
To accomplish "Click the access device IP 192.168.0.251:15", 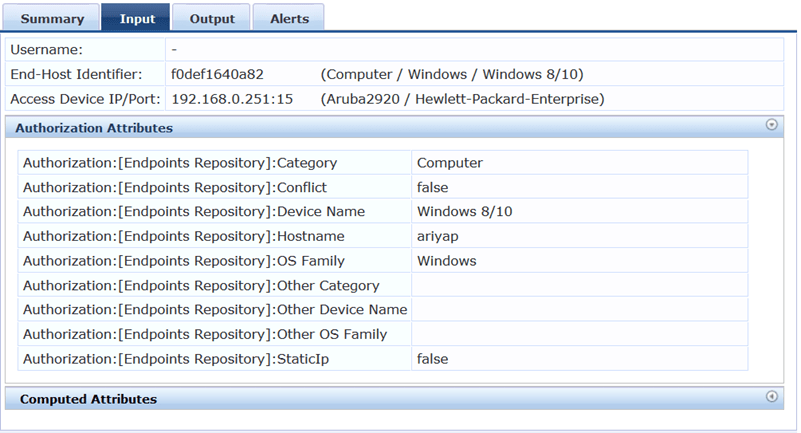I will 232,99.
